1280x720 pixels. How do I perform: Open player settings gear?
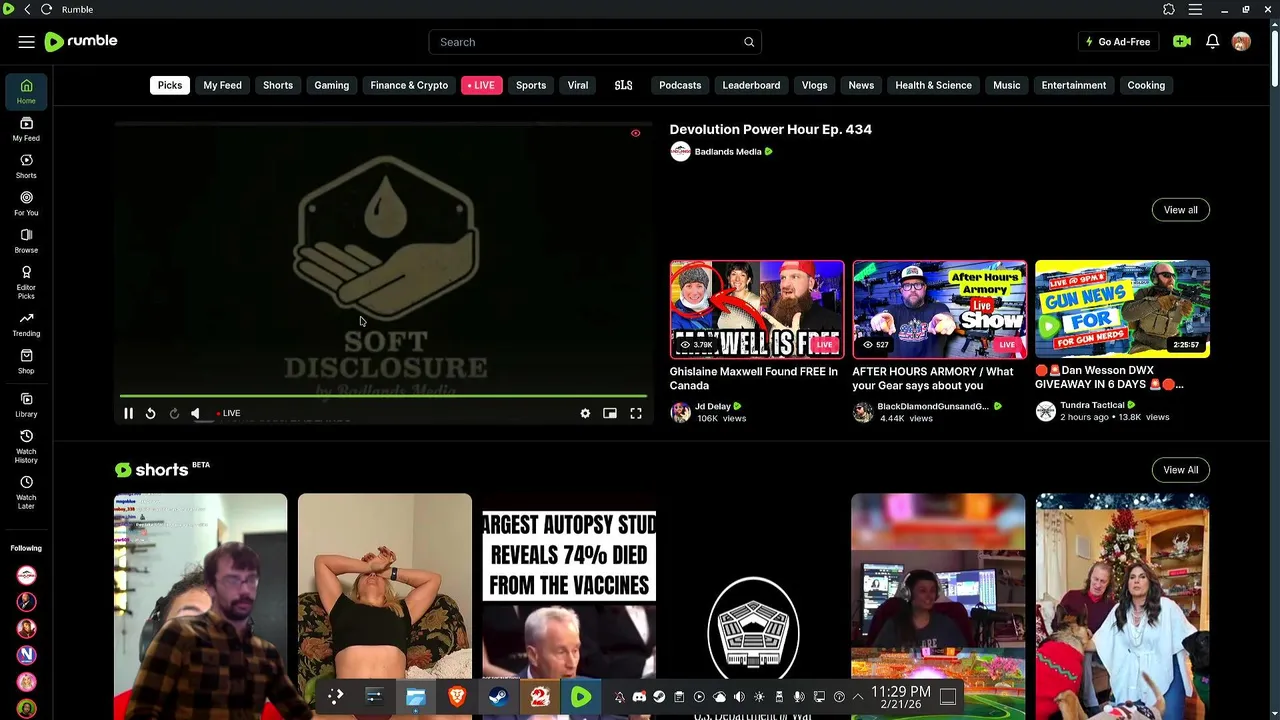click(x=585, y=413)
